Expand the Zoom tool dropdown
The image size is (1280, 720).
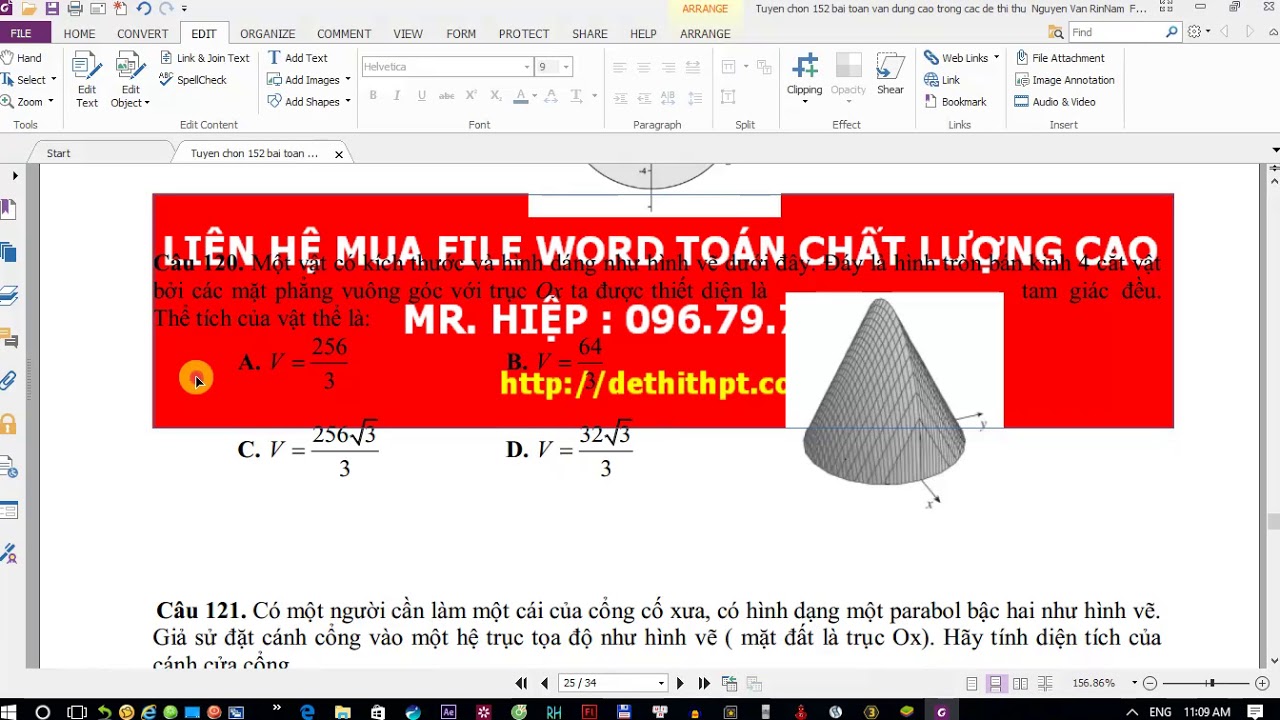(51, 102)
